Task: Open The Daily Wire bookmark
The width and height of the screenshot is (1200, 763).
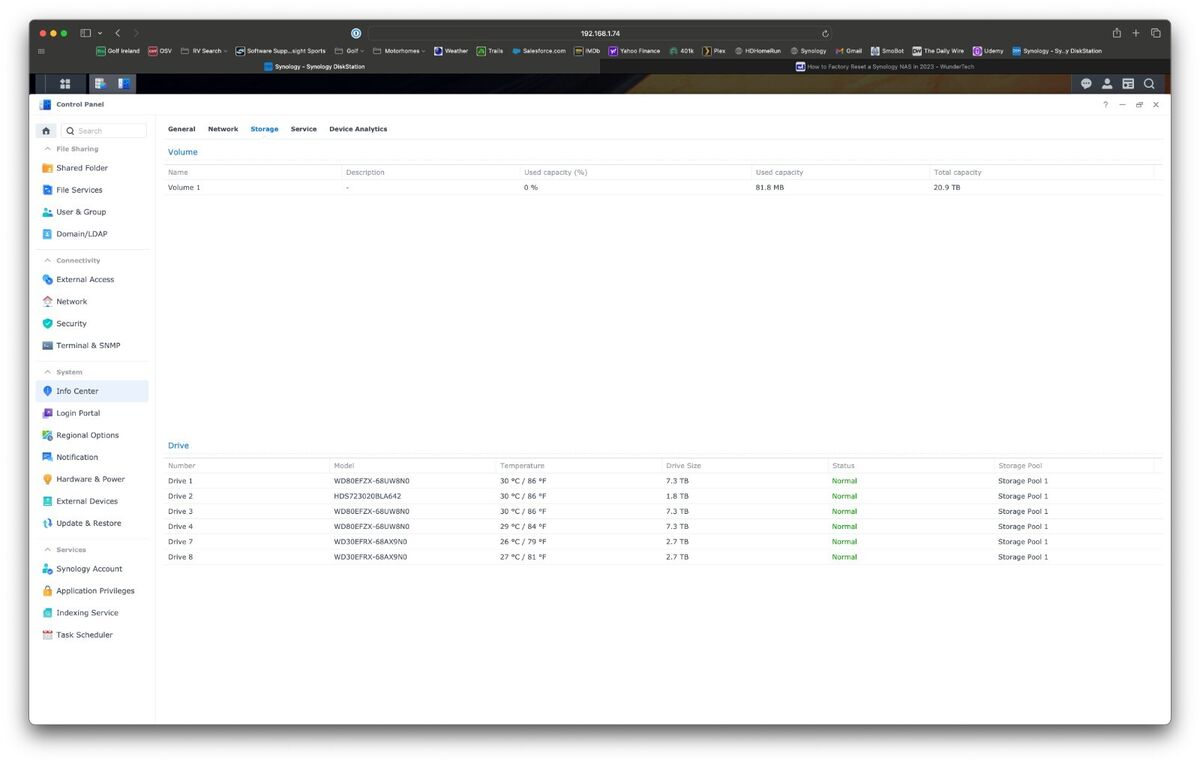Action: [938, 51]
